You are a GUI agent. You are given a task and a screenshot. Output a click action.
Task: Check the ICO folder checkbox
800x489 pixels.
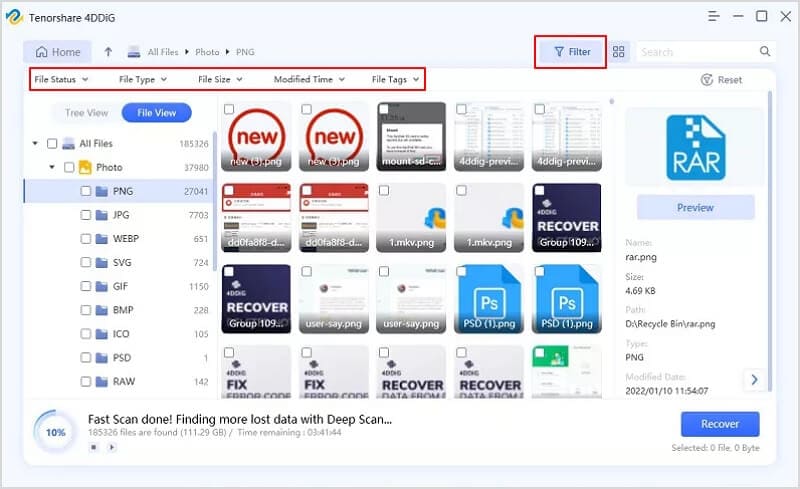coord(86,334)
